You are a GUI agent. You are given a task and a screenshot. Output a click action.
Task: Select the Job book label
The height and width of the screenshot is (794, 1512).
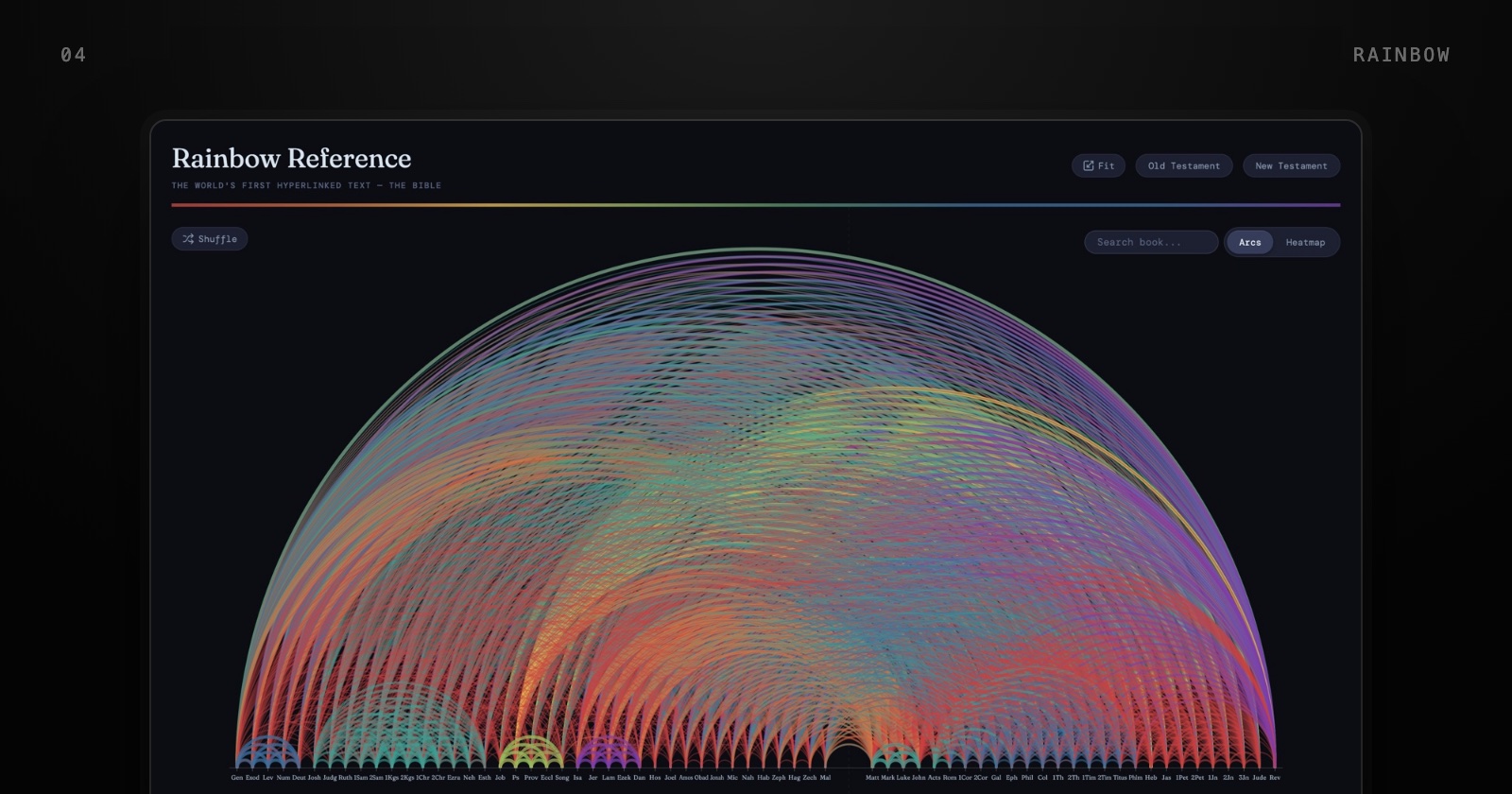500,778
